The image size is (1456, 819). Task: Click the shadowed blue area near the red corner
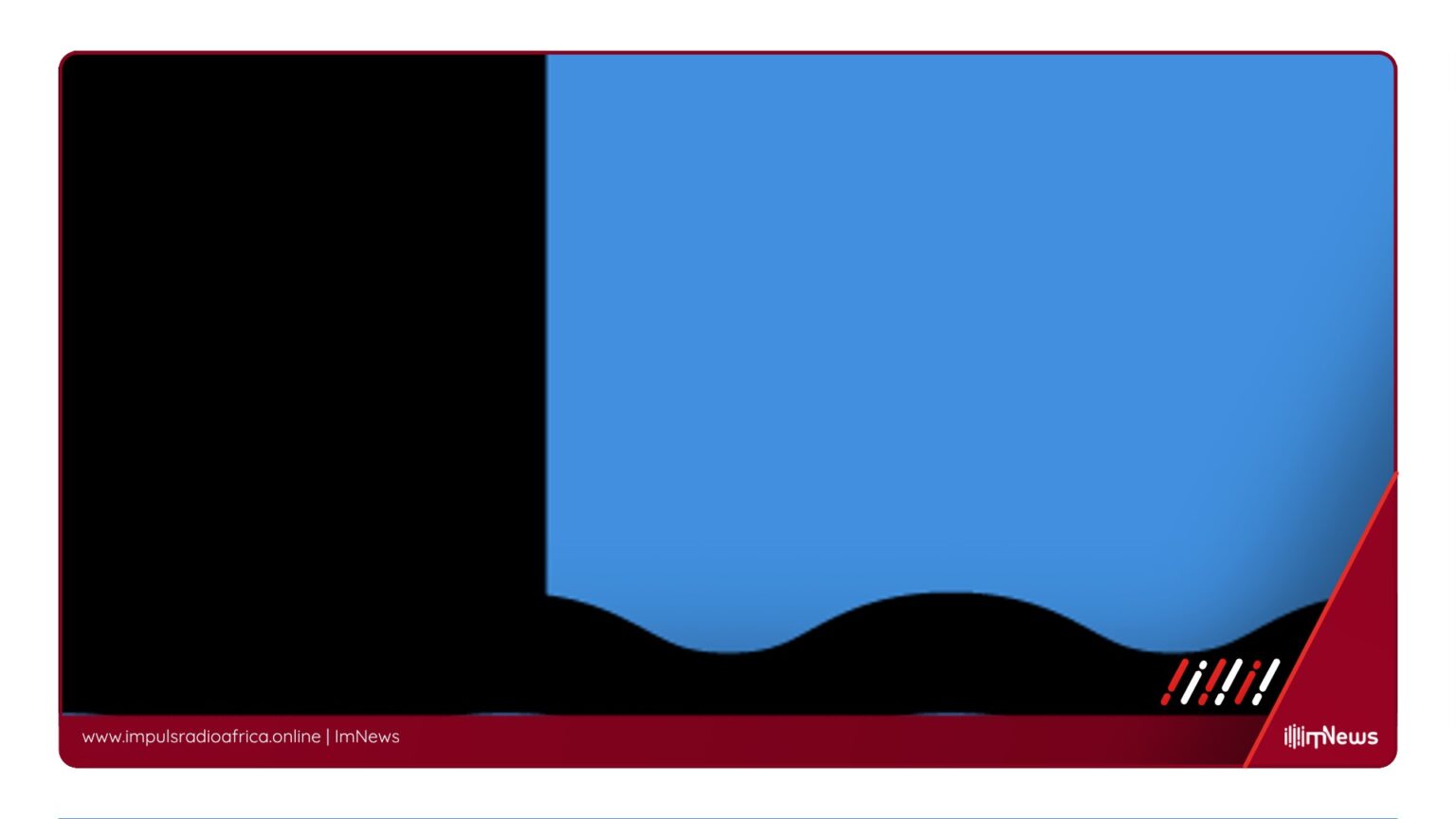pyautogui.click(x=1327, y=531)
